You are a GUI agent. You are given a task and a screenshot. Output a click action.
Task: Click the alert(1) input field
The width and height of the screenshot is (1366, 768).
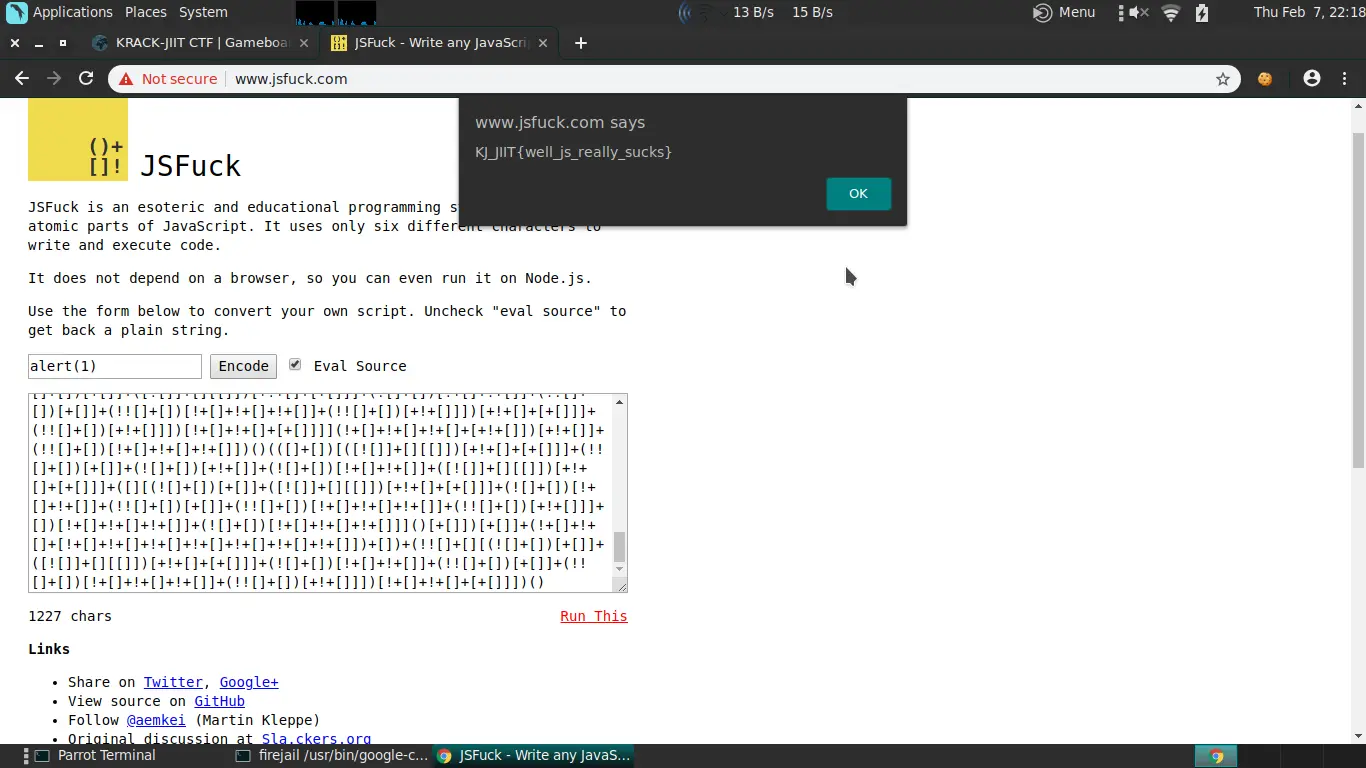pos(115,366)
